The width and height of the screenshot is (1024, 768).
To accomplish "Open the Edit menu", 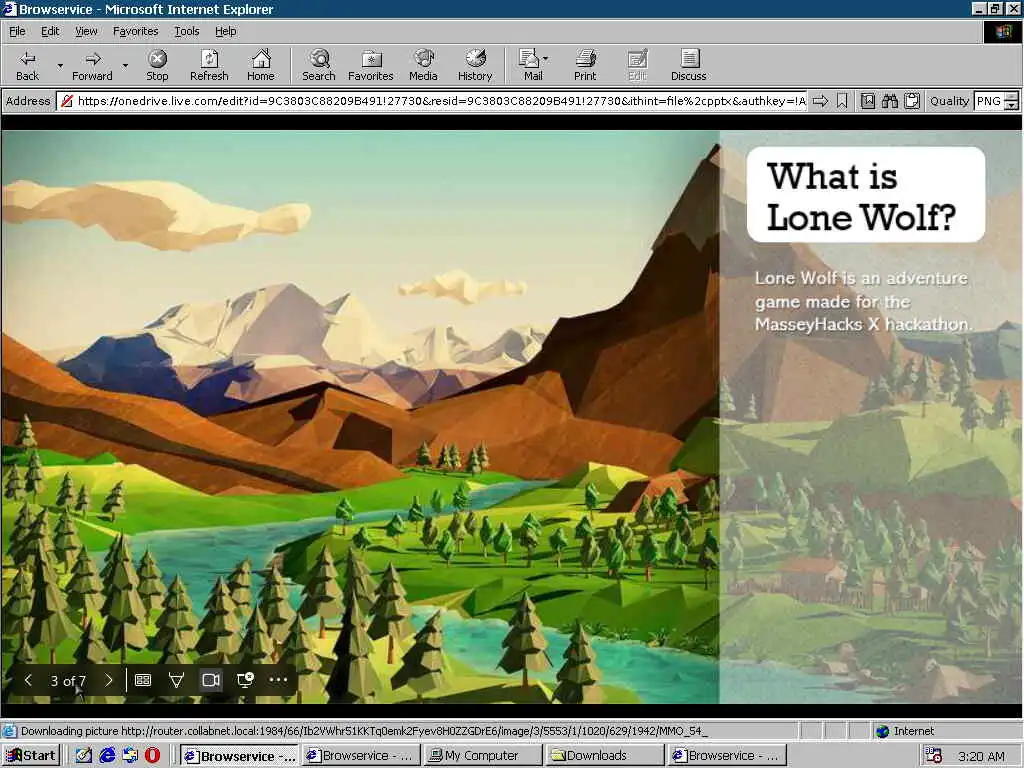I will click(50, 31).
